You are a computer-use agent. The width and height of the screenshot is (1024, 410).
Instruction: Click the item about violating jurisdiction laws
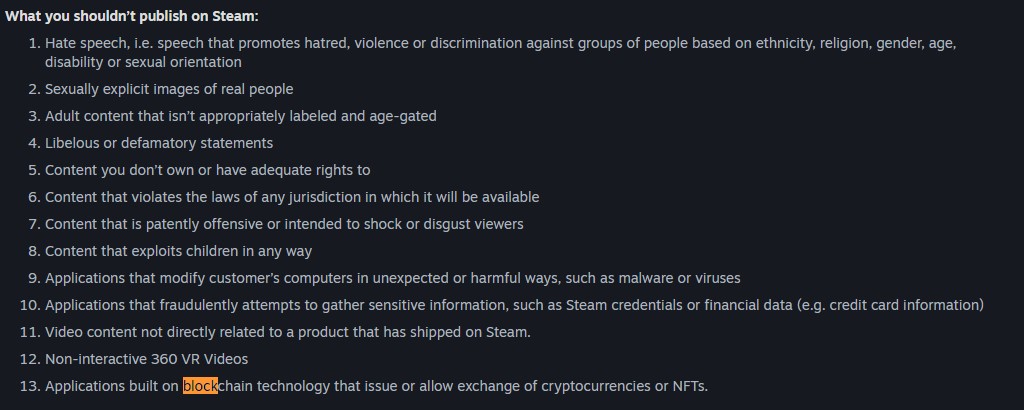pos(292,197)
